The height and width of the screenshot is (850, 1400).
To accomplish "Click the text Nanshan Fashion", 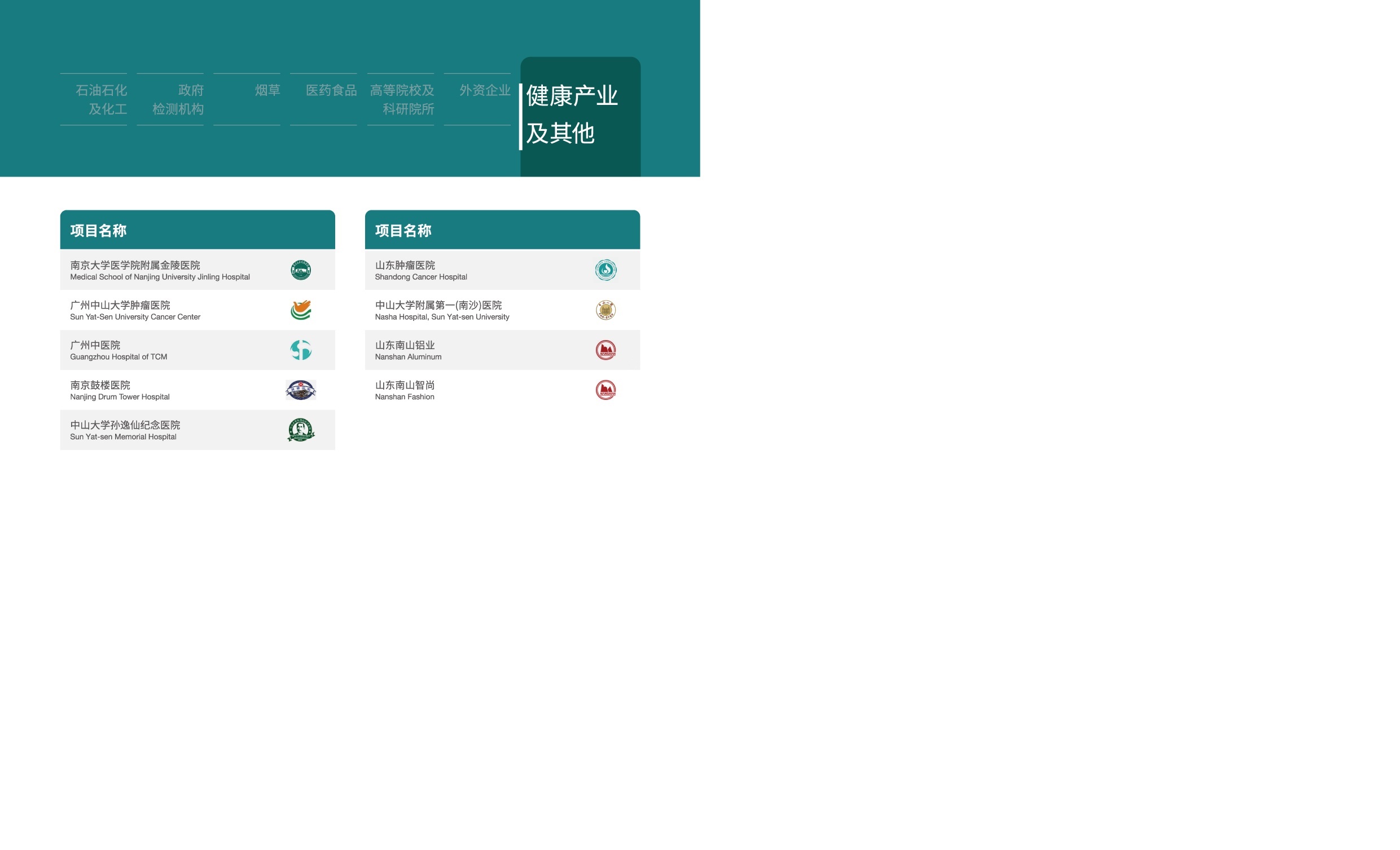I will (405, 397).
